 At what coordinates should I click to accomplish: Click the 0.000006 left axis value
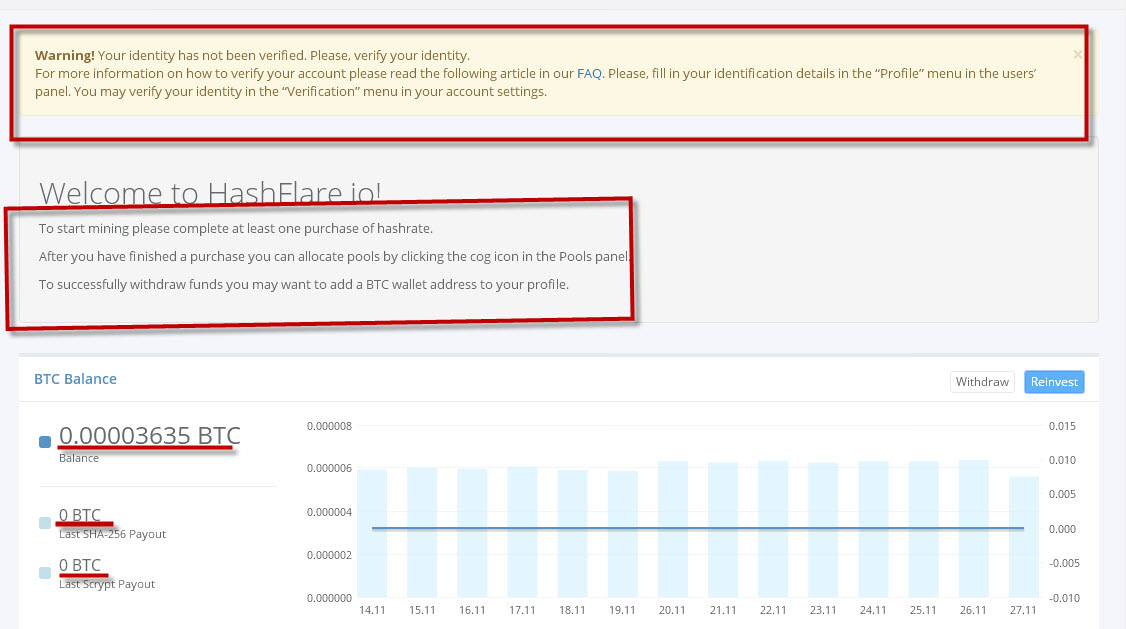(329, 468)
